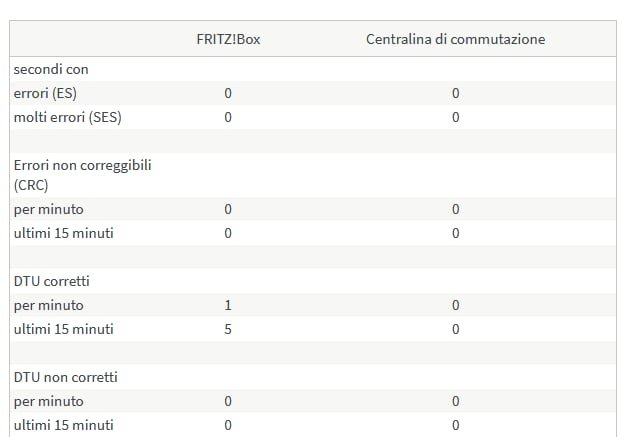Click per minuto label under DTU non corretti
This screenshot has width=622, height=437.
point(48,401)
